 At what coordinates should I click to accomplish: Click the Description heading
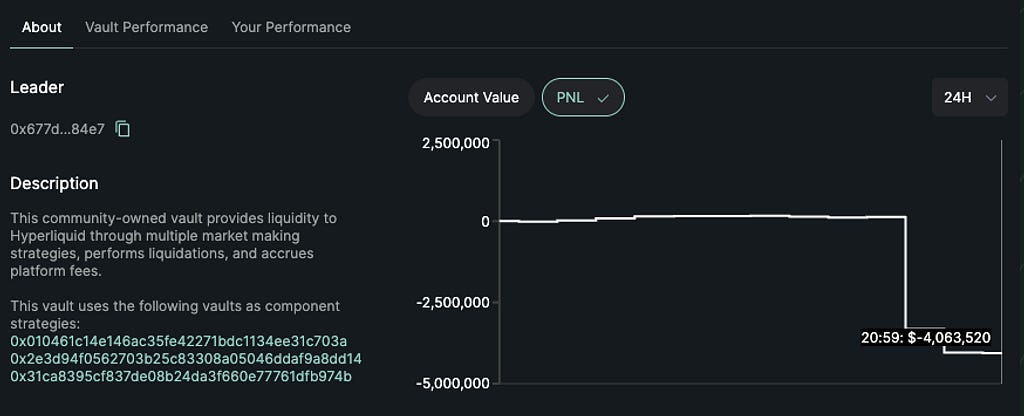[x=54, y=183]
